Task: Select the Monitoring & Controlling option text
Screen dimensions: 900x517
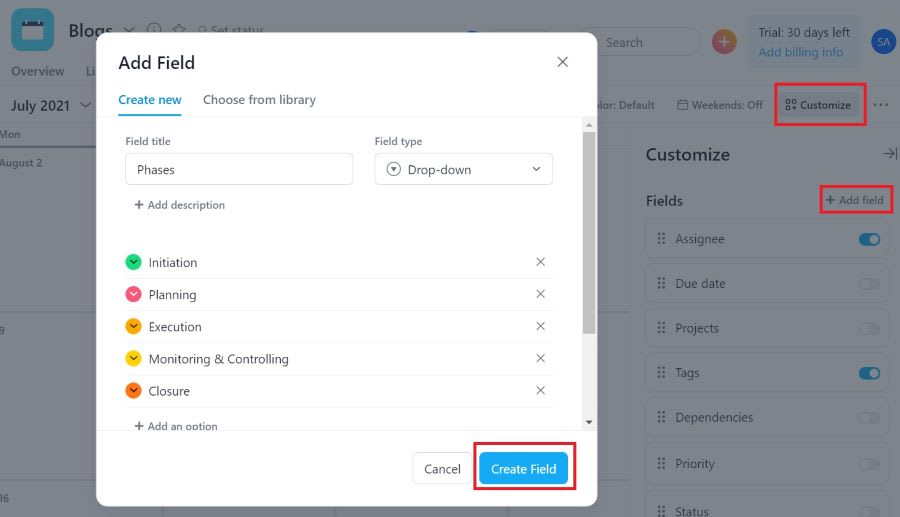Action: tap(219, 359)
